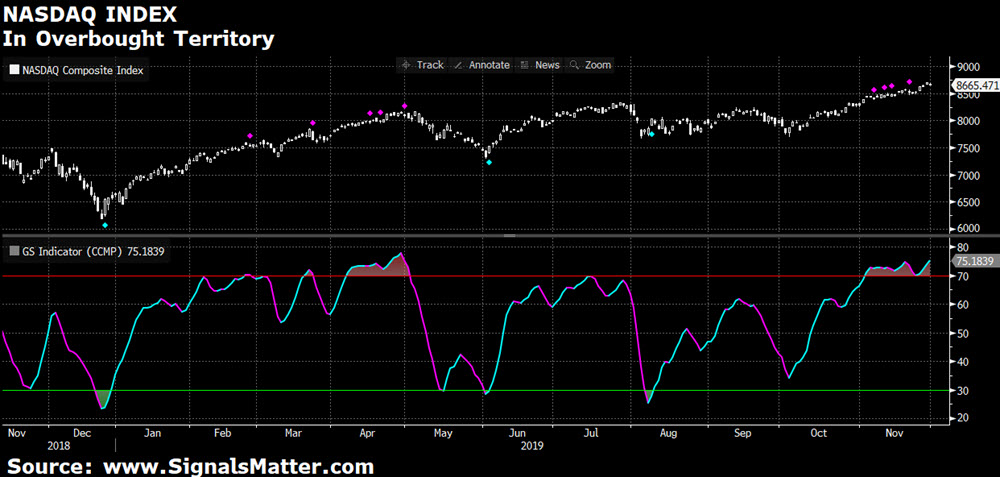Image resolution: width=1000 pixels, height=477 pixels.
Task: Click the 20 indicator axis label
Action: [963, 418]
